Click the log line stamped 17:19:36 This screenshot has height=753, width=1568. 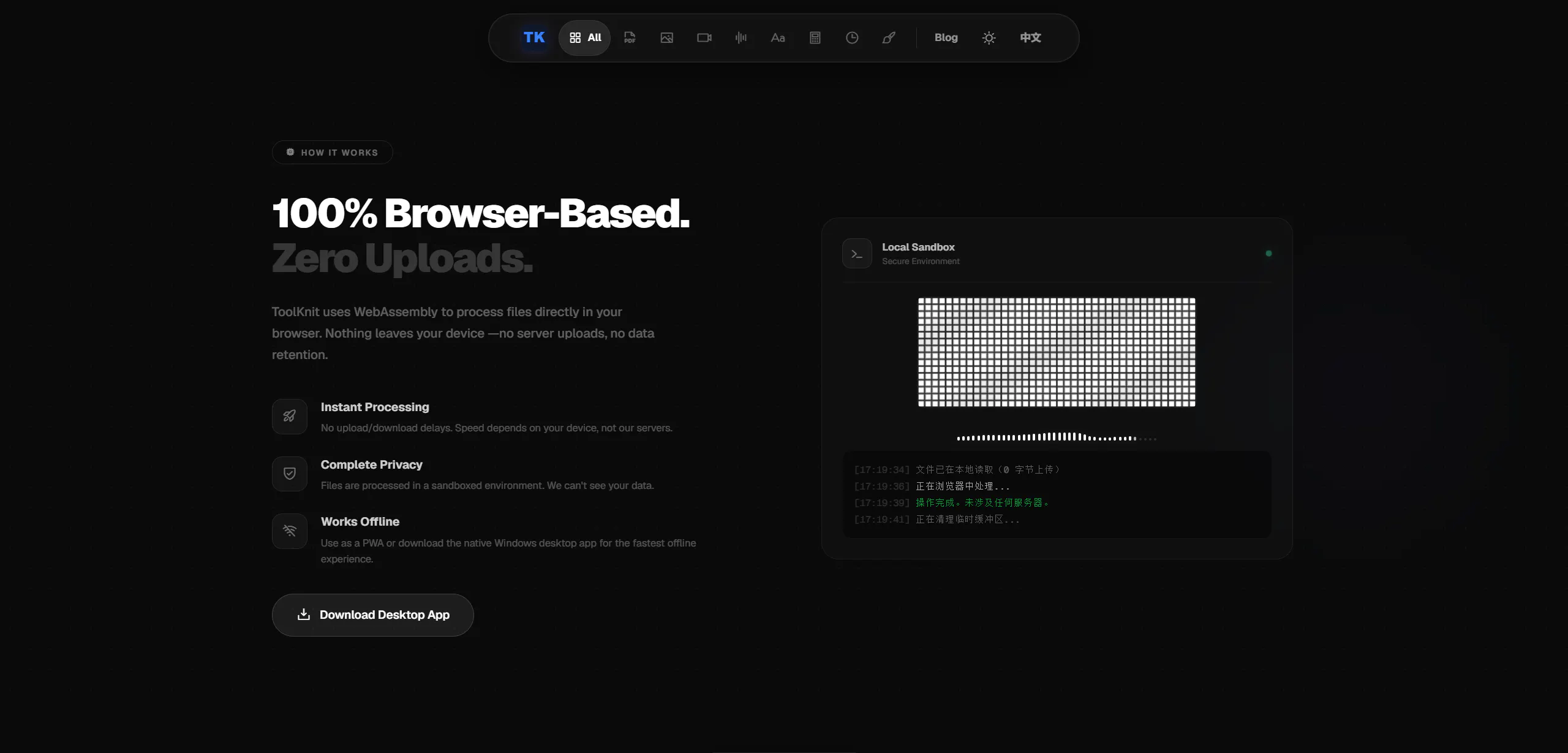932,486
